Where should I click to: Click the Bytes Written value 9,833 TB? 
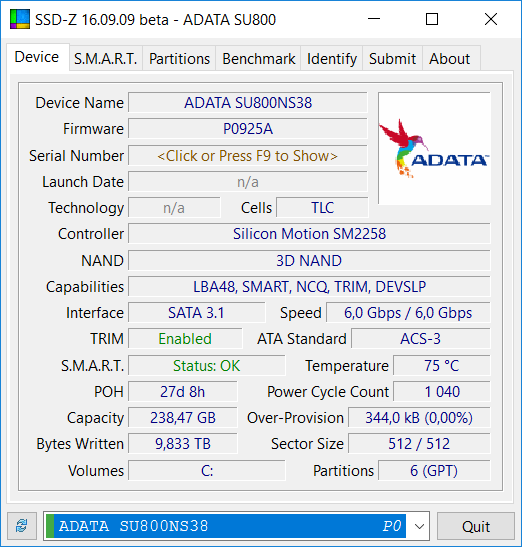point(183,444)
